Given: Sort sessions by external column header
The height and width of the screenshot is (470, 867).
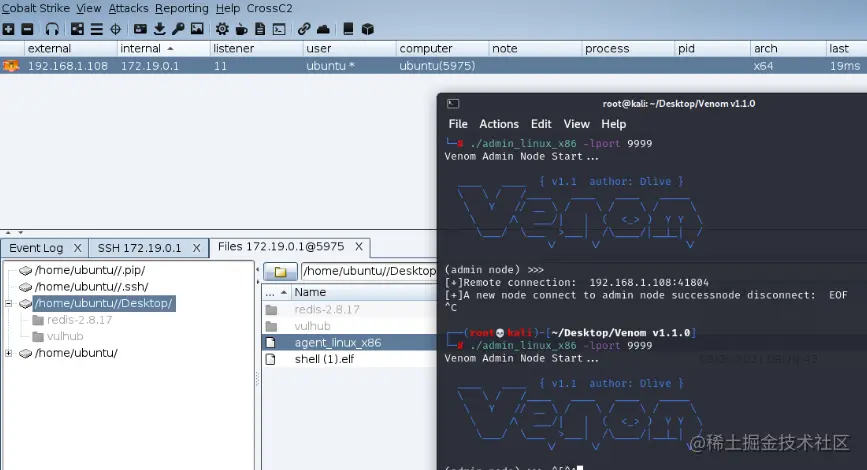Looking at the screenshot, I should 71,49.
